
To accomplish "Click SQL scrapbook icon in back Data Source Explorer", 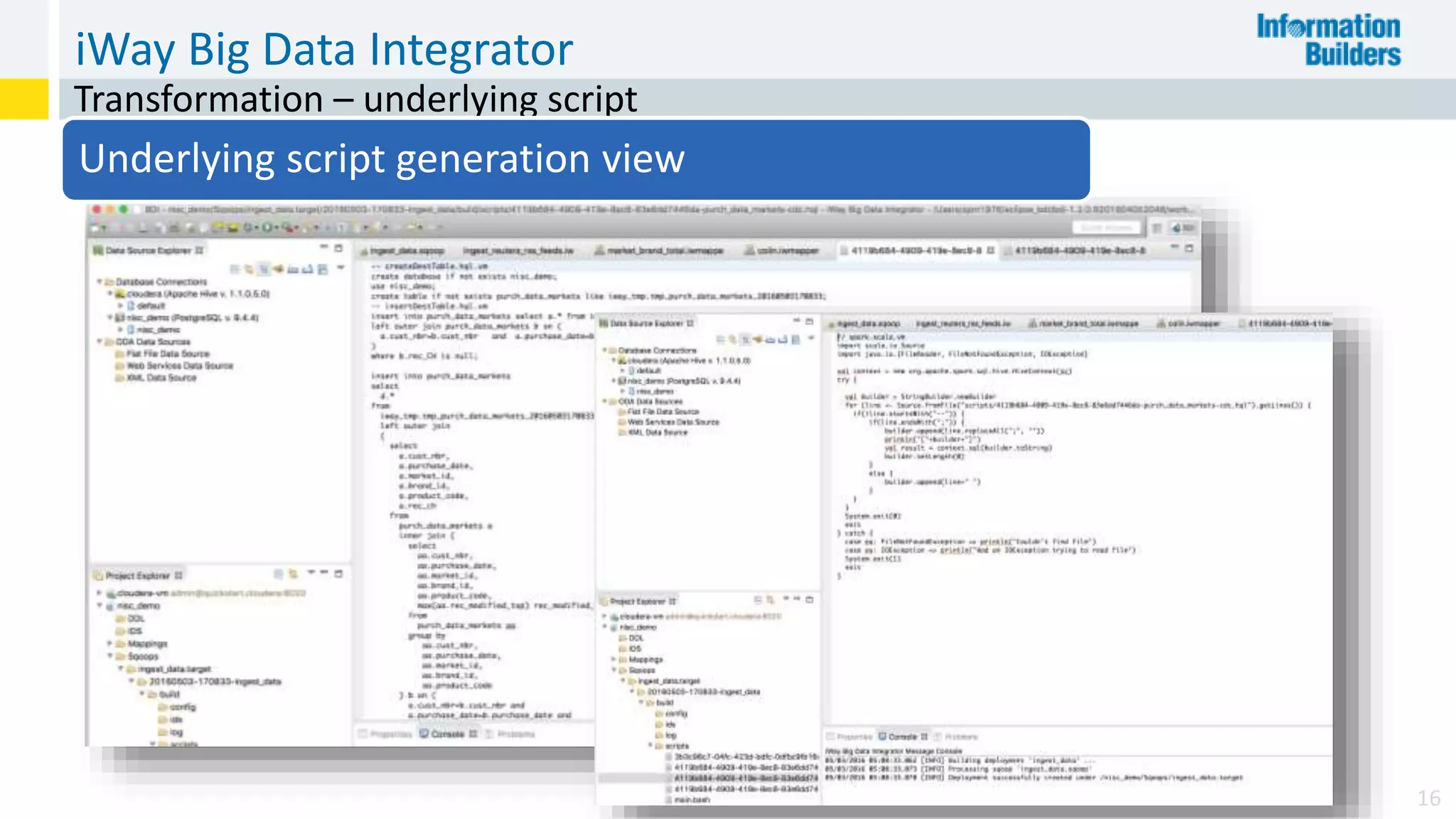I will tap(322, 269).
